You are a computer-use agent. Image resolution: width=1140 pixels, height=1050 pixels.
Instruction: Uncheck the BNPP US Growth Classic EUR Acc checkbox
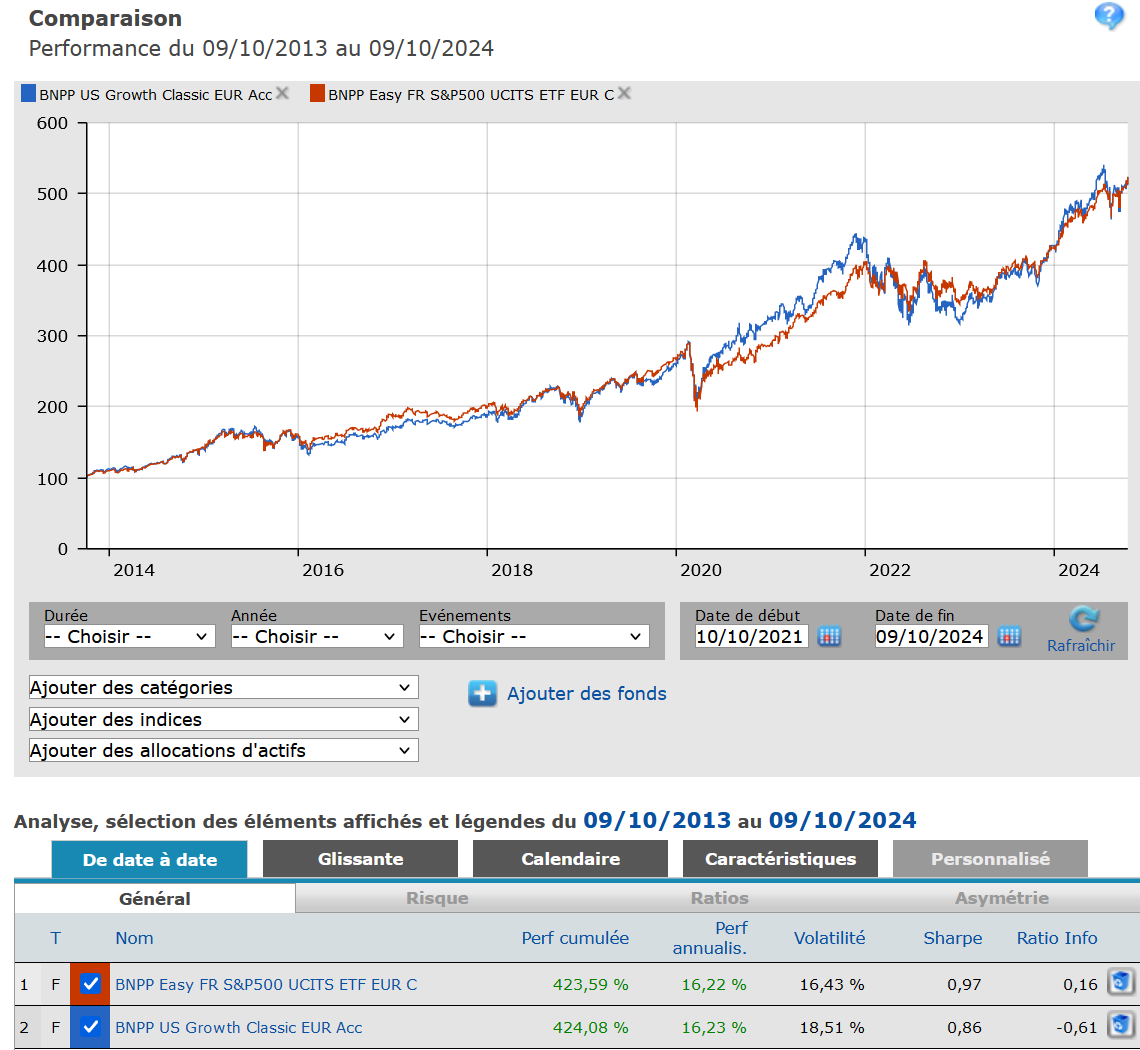click(x=90, y=1027)
